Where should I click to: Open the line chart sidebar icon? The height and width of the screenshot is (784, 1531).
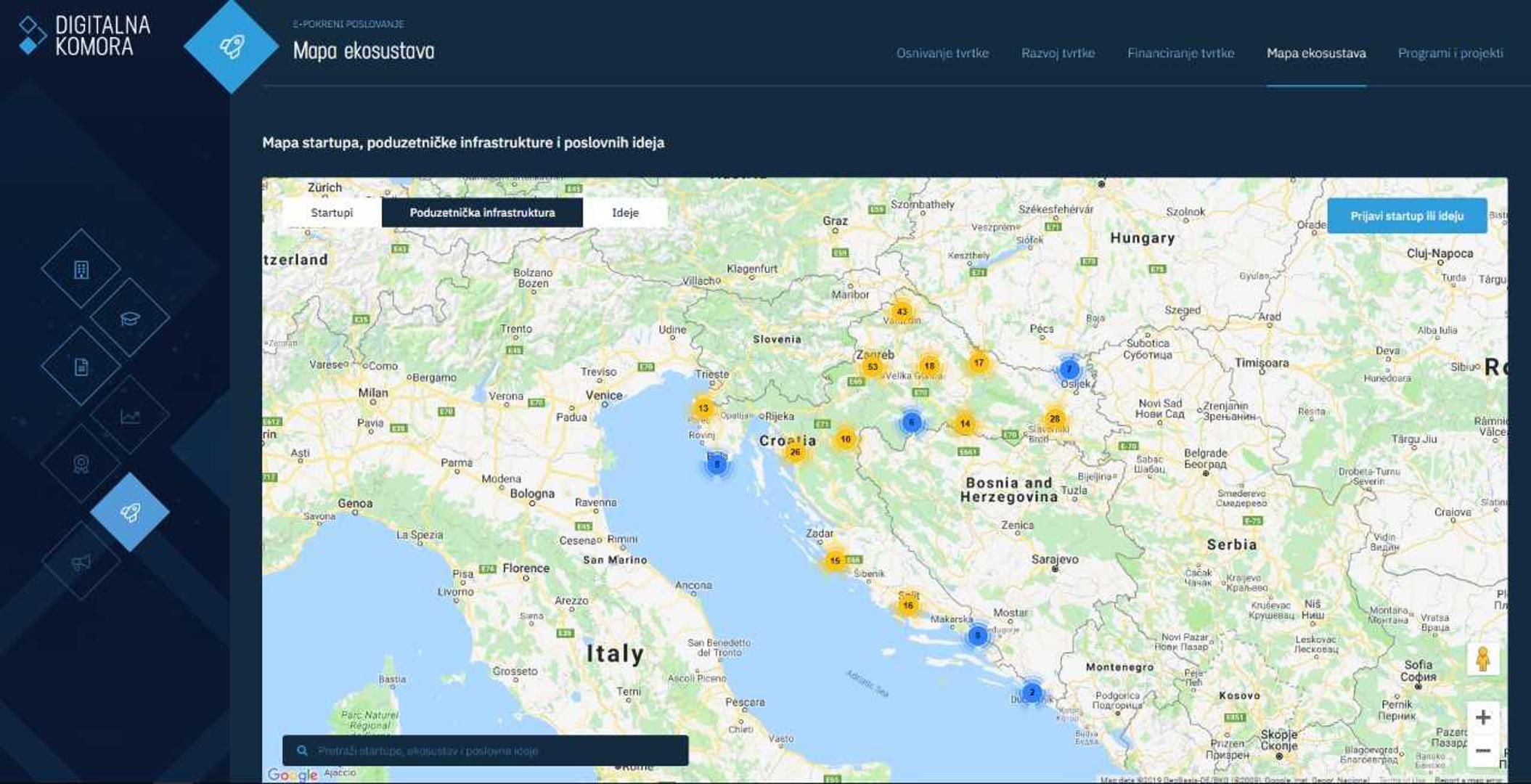point(130,416)
